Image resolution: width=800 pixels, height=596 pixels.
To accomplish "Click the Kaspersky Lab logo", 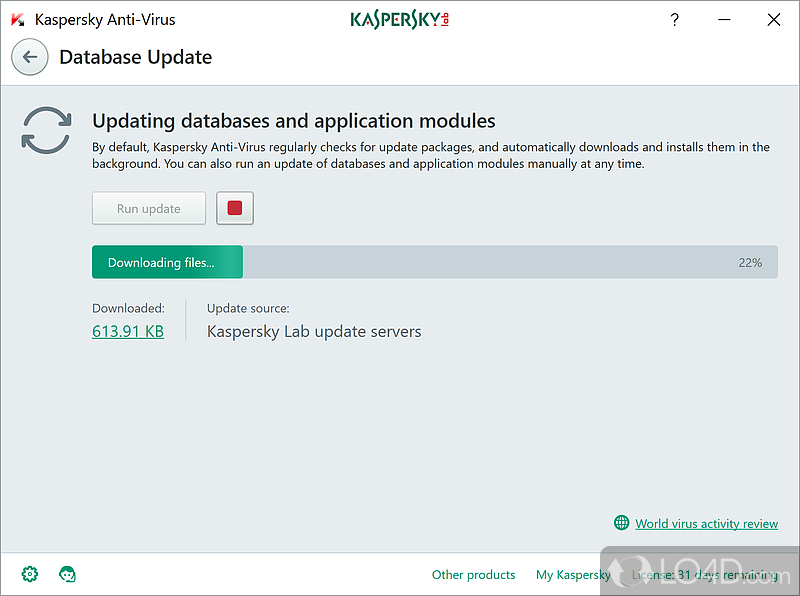I will (x=399, y=19).
